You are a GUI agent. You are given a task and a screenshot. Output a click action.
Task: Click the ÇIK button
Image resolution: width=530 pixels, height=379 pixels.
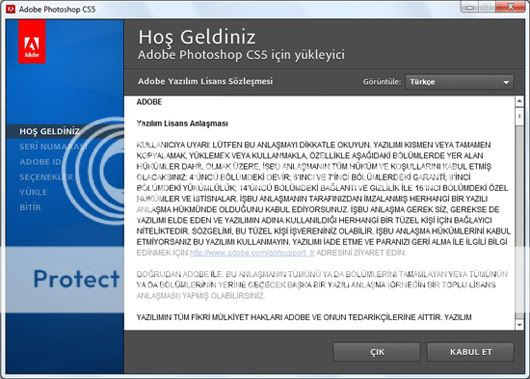[377, 352]
